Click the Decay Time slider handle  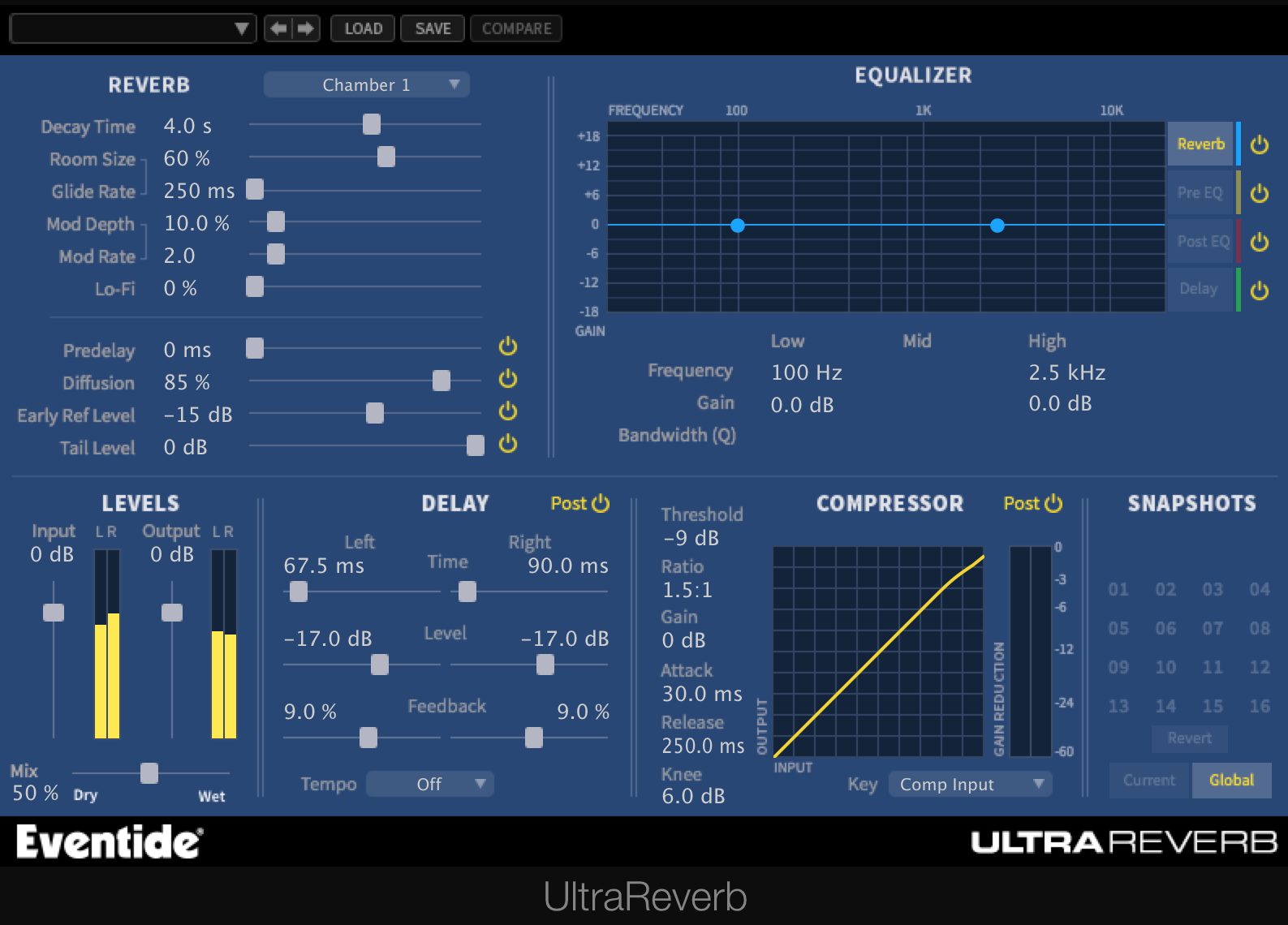pos(372,124)
